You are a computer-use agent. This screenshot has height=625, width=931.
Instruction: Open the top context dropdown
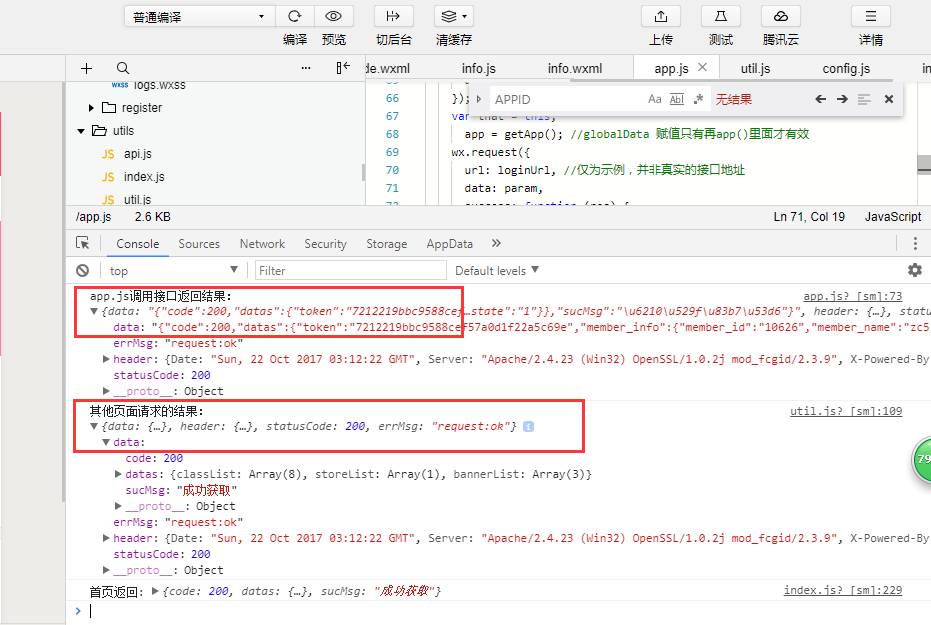click(x=173, y=271)
